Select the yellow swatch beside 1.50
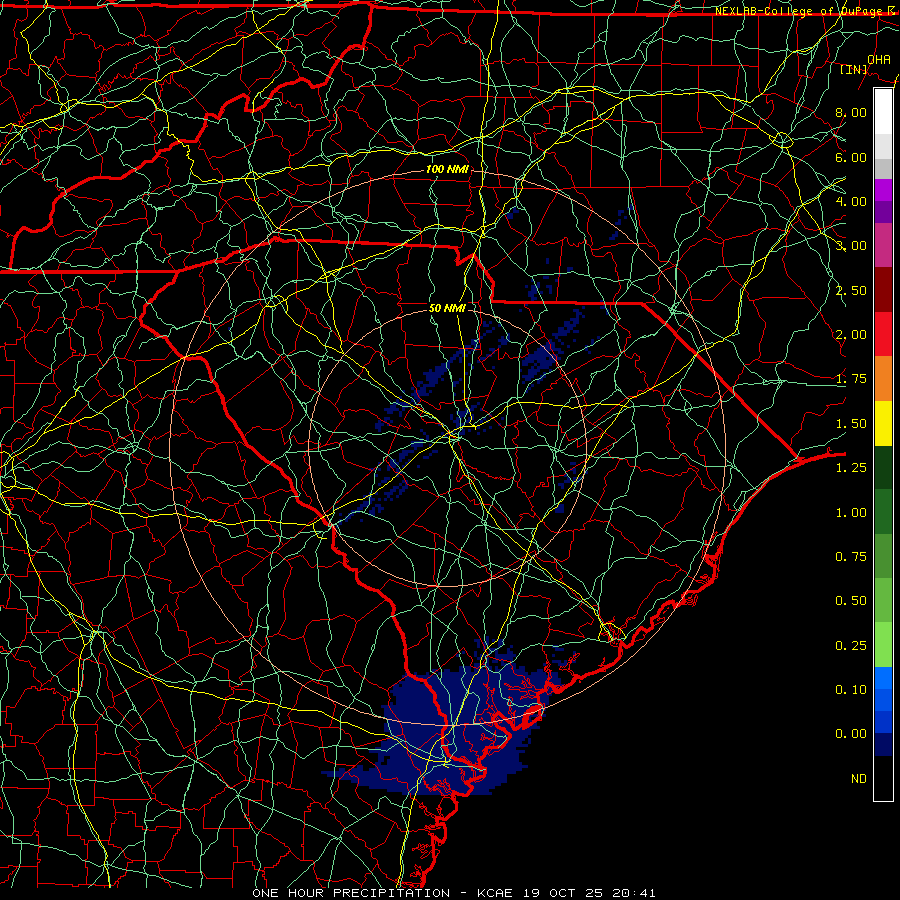Viewport: 900px width, 900px height. tap(883, 423)
